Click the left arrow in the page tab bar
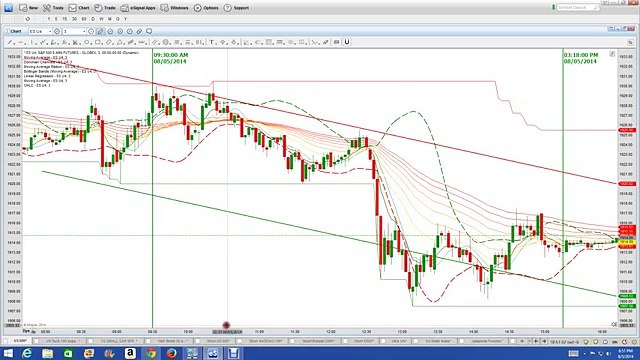 pyautogui.click(x=536, y=341)
